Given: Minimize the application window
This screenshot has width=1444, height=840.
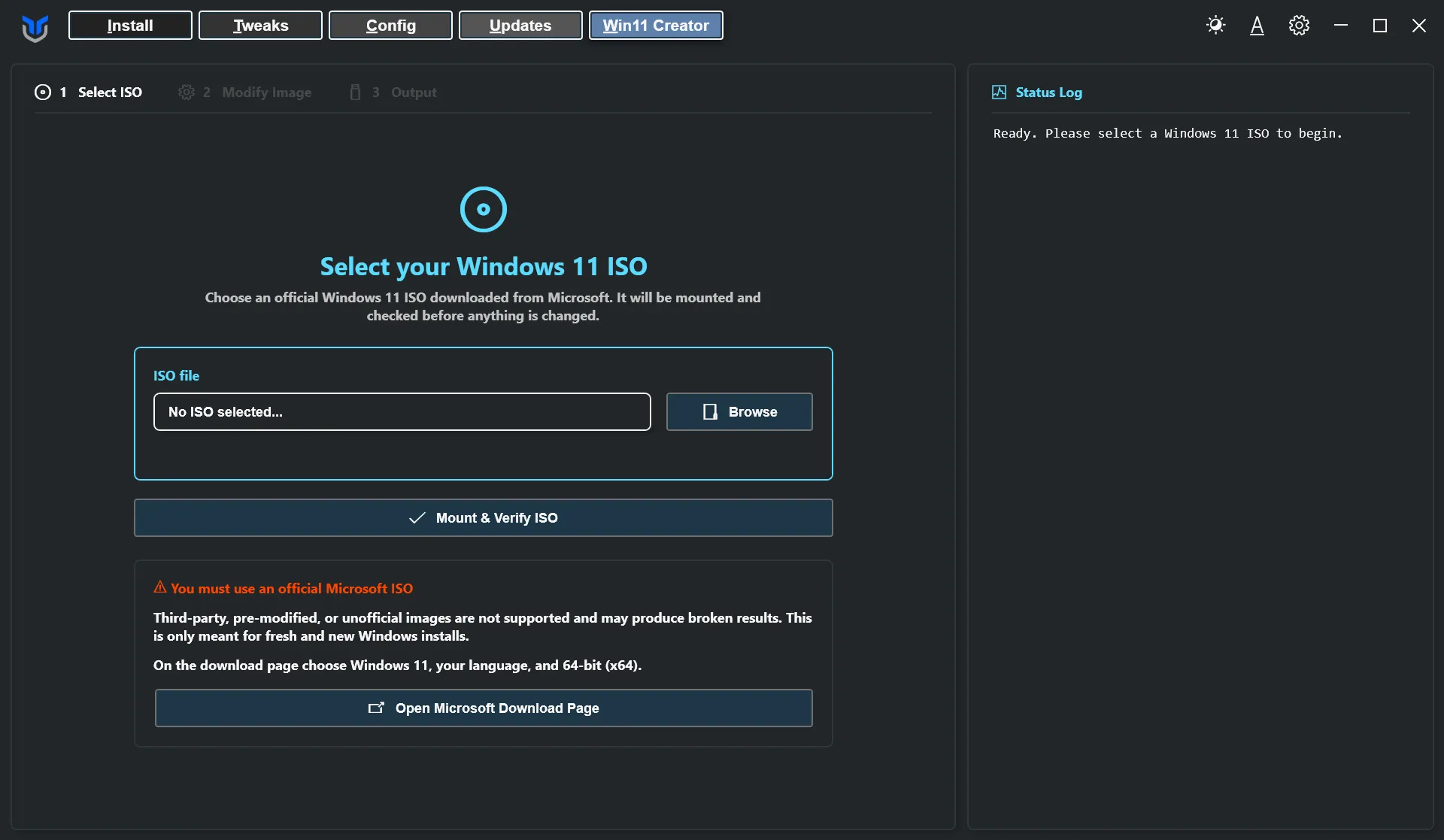Looking at the screenshot, I should pos(1340,26).
